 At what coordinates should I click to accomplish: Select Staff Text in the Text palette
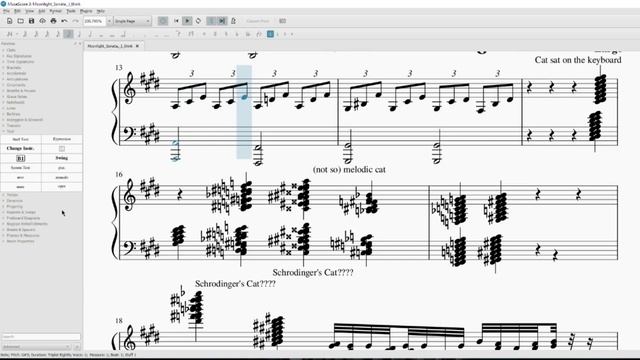pos(20,139)
